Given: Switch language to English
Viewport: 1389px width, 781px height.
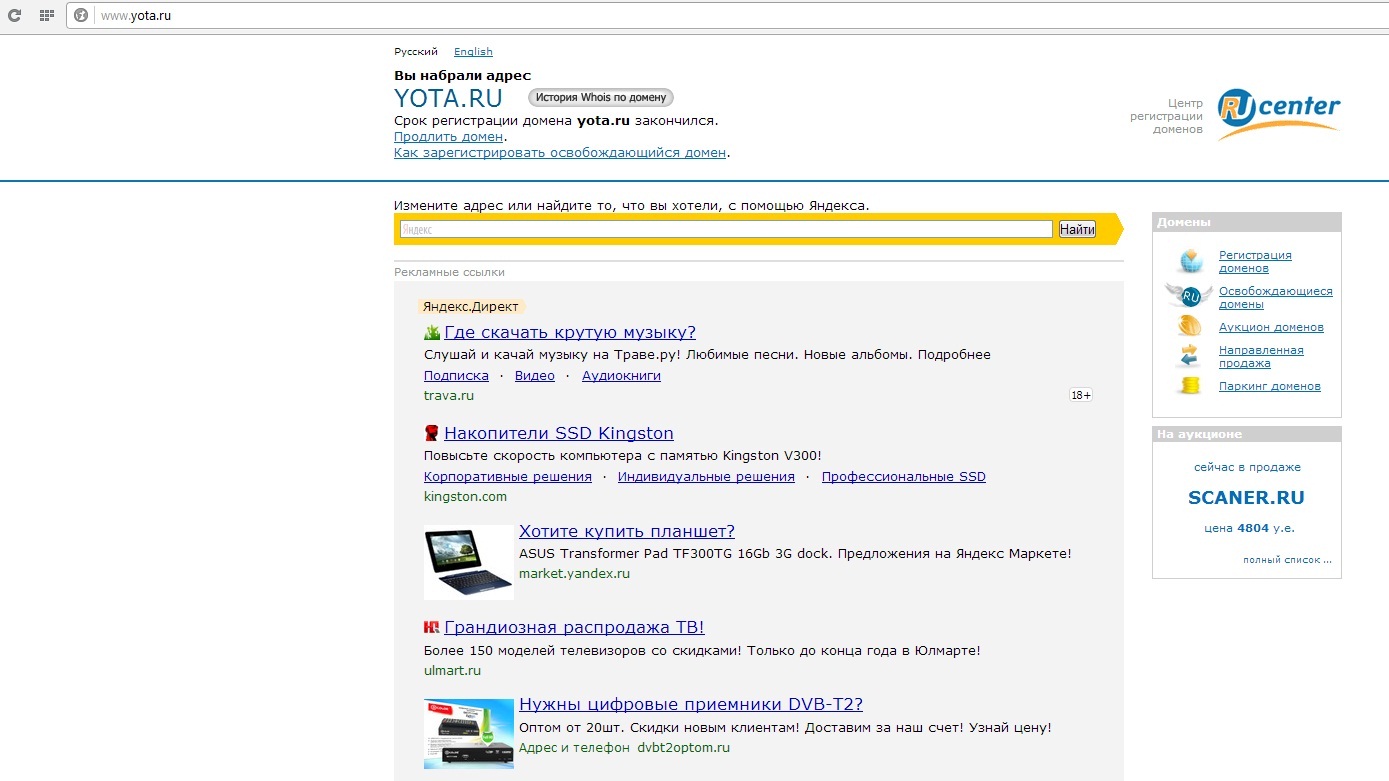Looking at the screenshot, I should pyautogui.click(x=473, y=52).
